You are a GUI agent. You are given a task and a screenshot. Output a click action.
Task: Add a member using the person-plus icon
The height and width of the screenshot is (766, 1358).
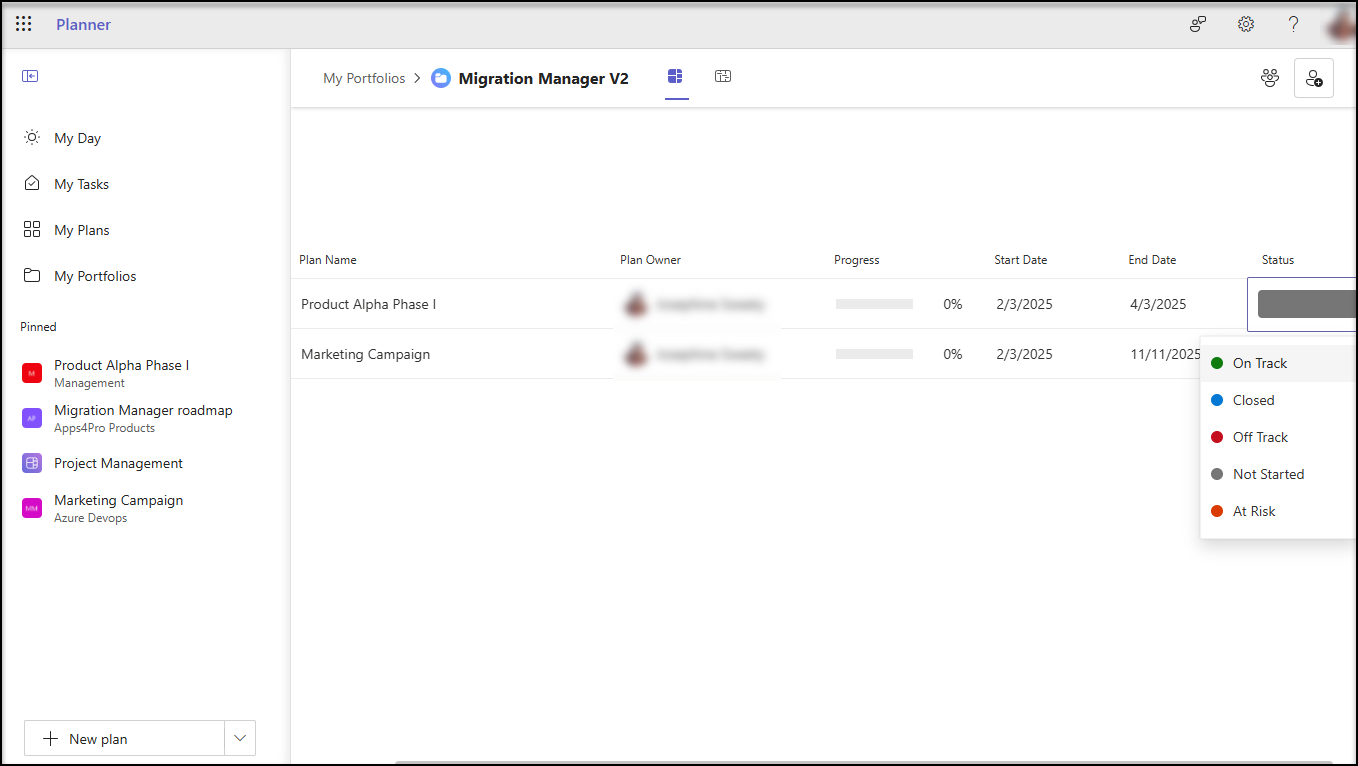[x=1313, y=77]
